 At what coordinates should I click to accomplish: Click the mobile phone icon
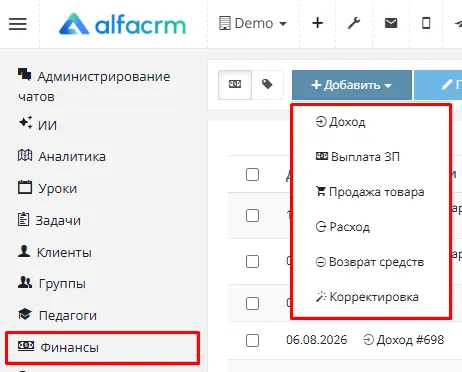426,23
